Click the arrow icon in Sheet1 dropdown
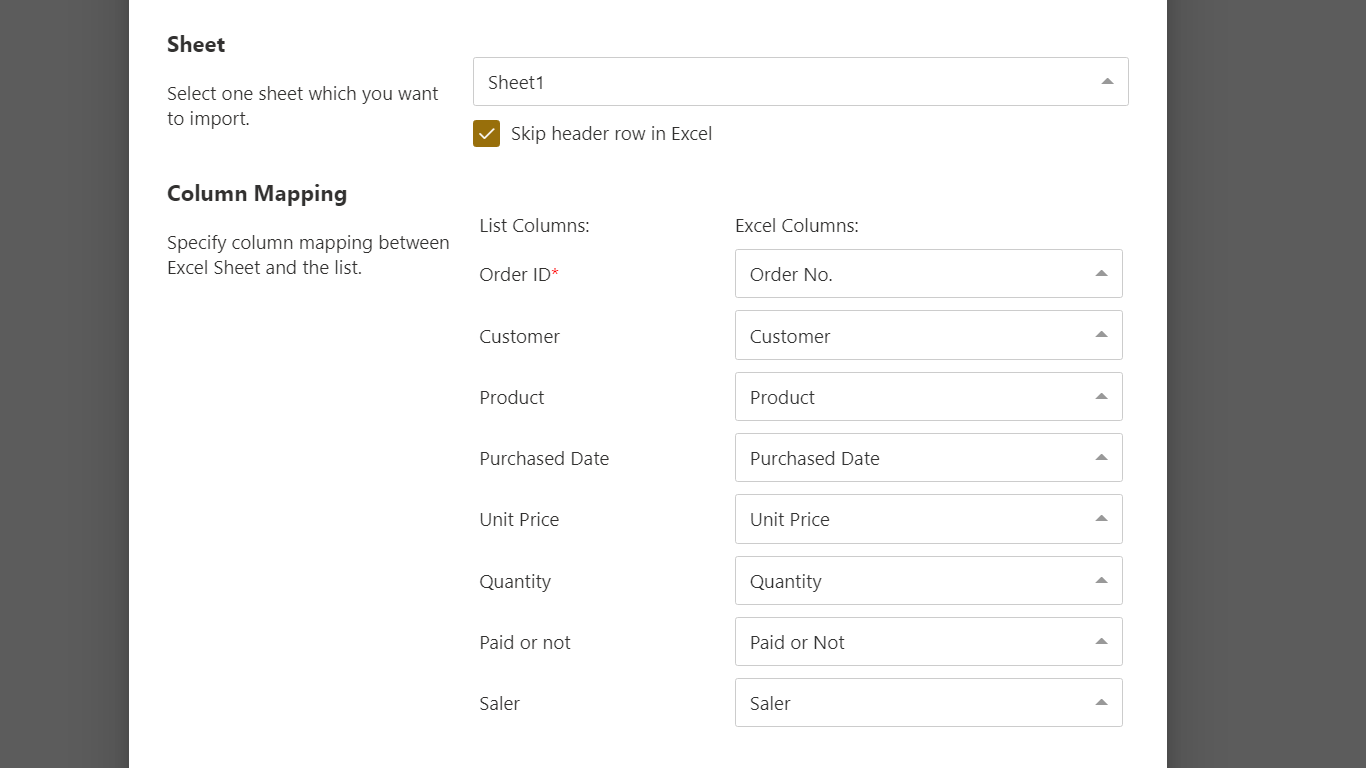 click(x=1107, y=82)
